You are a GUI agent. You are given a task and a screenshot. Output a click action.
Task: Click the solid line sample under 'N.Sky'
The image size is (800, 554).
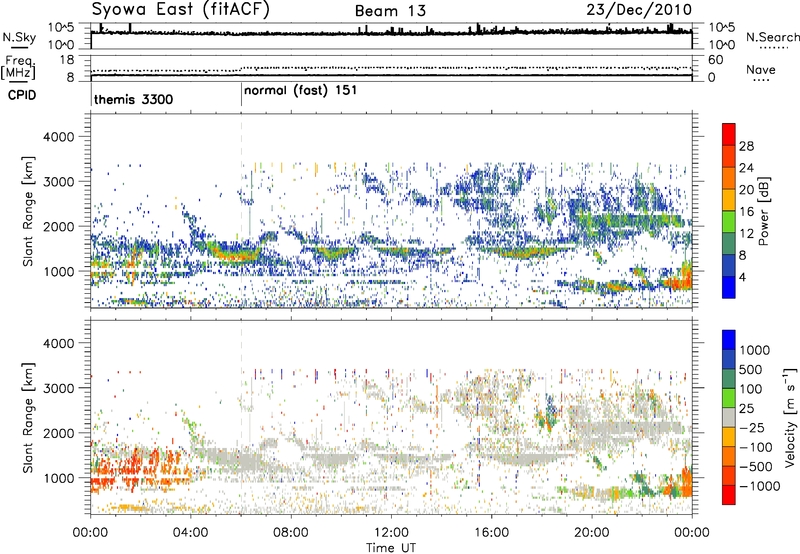(19, 47)
